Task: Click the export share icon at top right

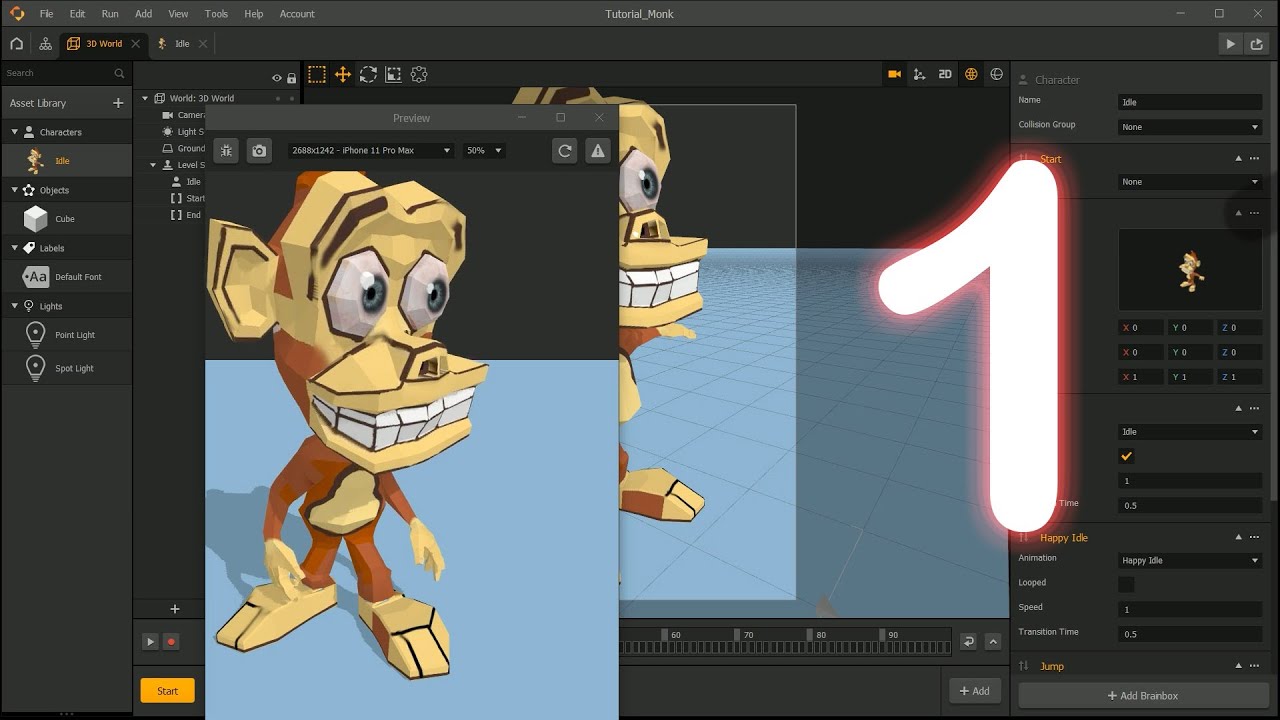Action: tap(1257, 44)
